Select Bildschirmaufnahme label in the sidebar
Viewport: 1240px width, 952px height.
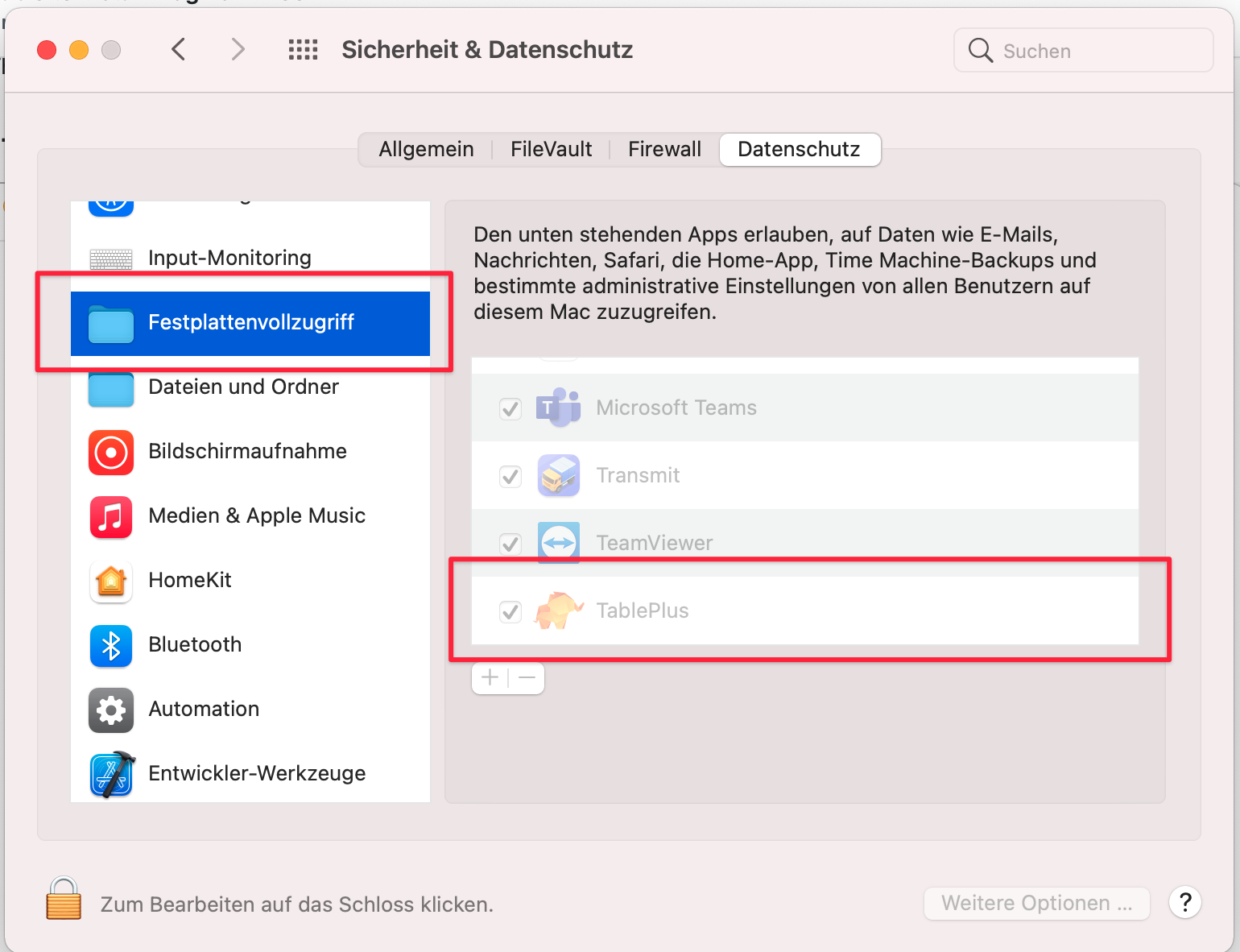pos(248,451)
